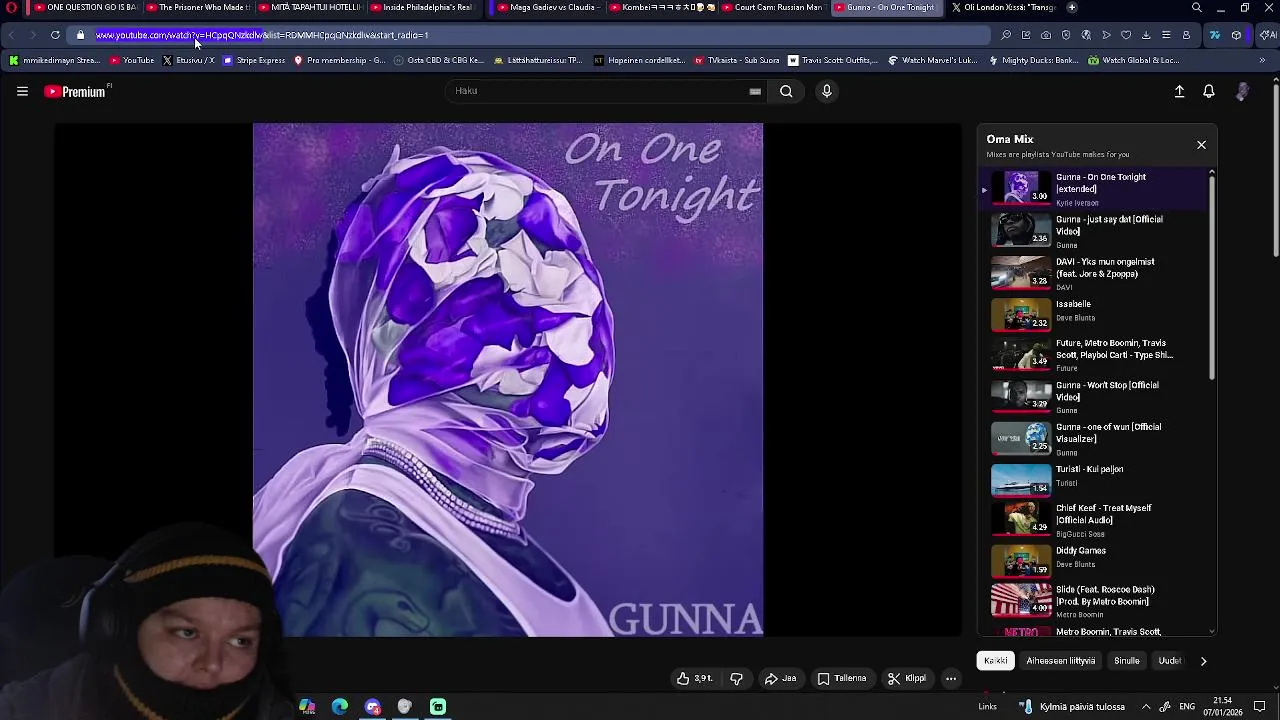Open the green app taskbar icon

click(x=438, y=707)
